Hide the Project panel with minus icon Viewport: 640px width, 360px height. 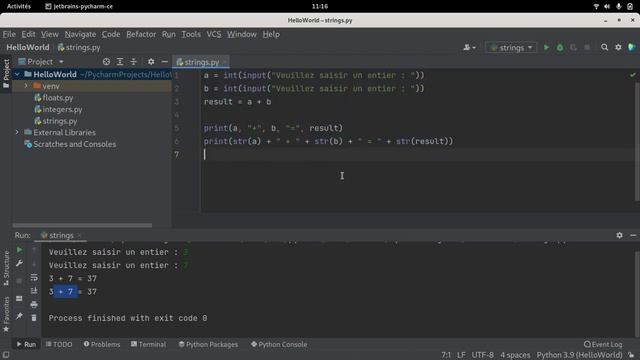[x=164, y=62]
